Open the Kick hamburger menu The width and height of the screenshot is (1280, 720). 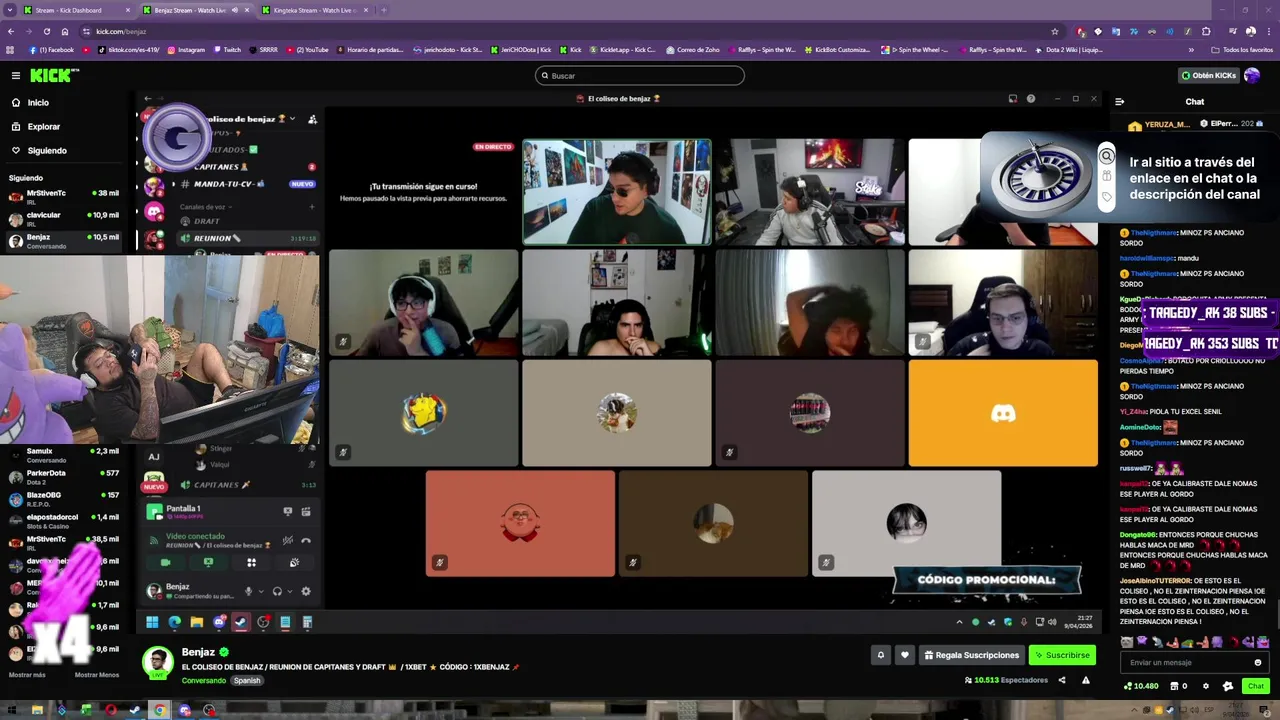coord(16,75)
